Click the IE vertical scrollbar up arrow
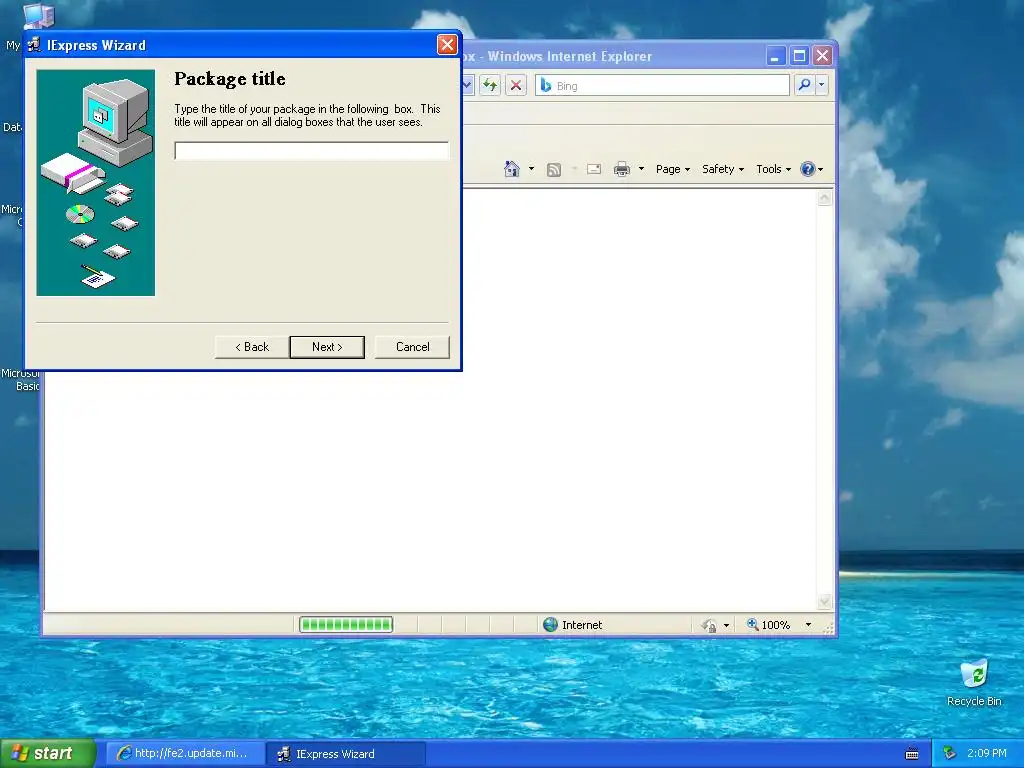1024x768 pixels. pyautogui.click(x=825, y=198)
